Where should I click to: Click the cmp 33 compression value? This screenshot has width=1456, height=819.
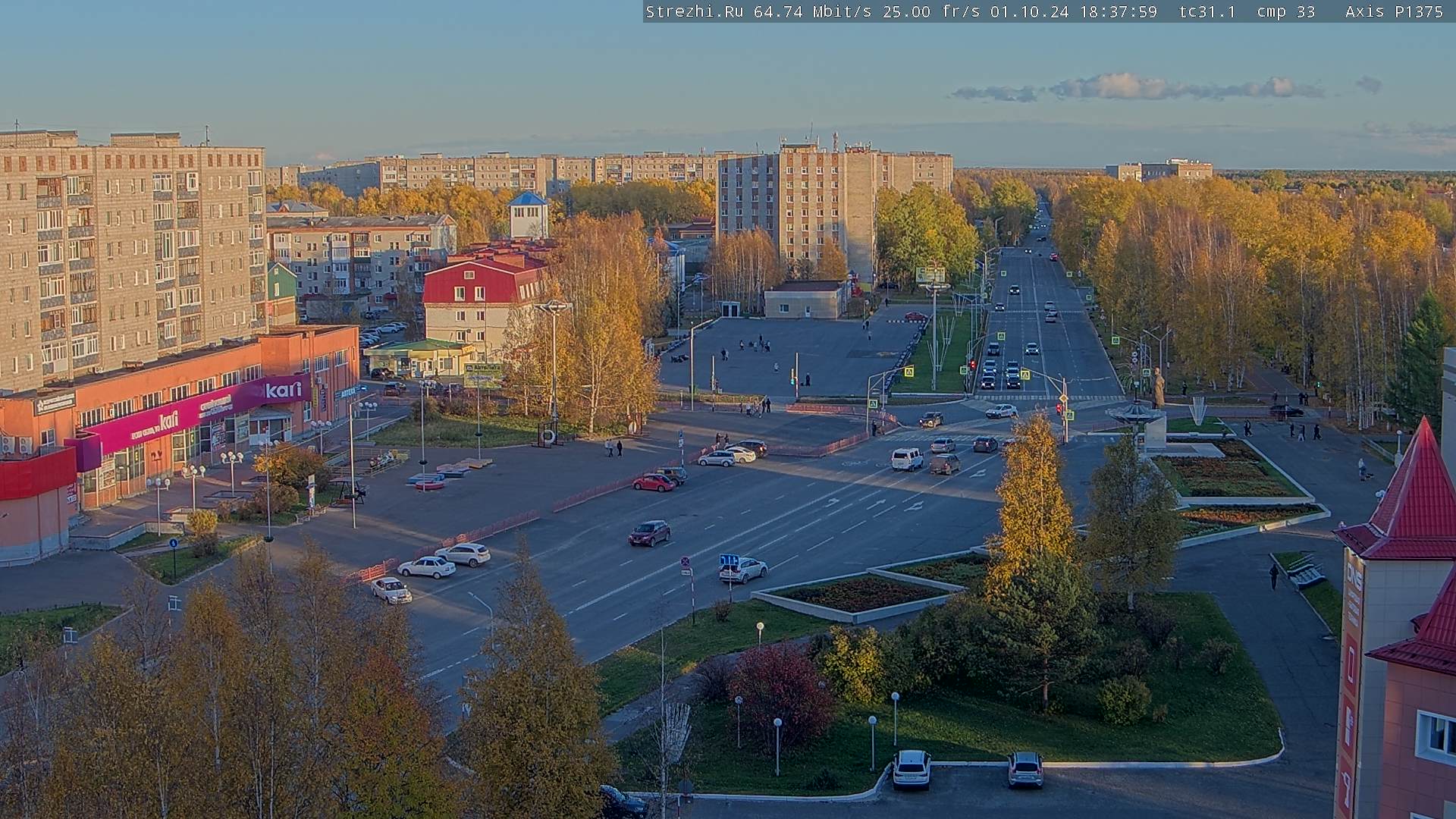click(1286, 11)
